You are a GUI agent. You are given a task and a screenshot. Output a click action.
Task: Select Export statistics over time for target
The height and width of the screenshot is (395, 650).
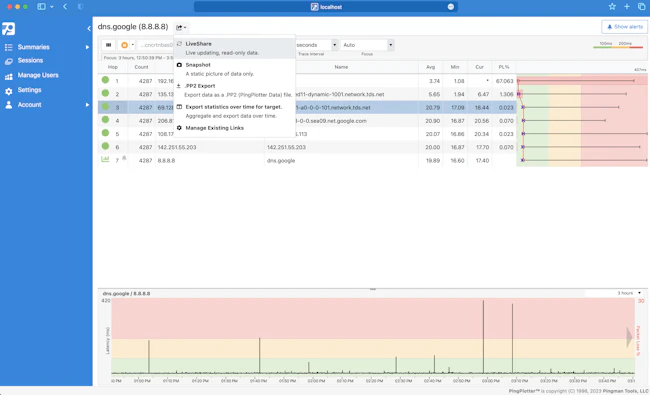(234, 111)
